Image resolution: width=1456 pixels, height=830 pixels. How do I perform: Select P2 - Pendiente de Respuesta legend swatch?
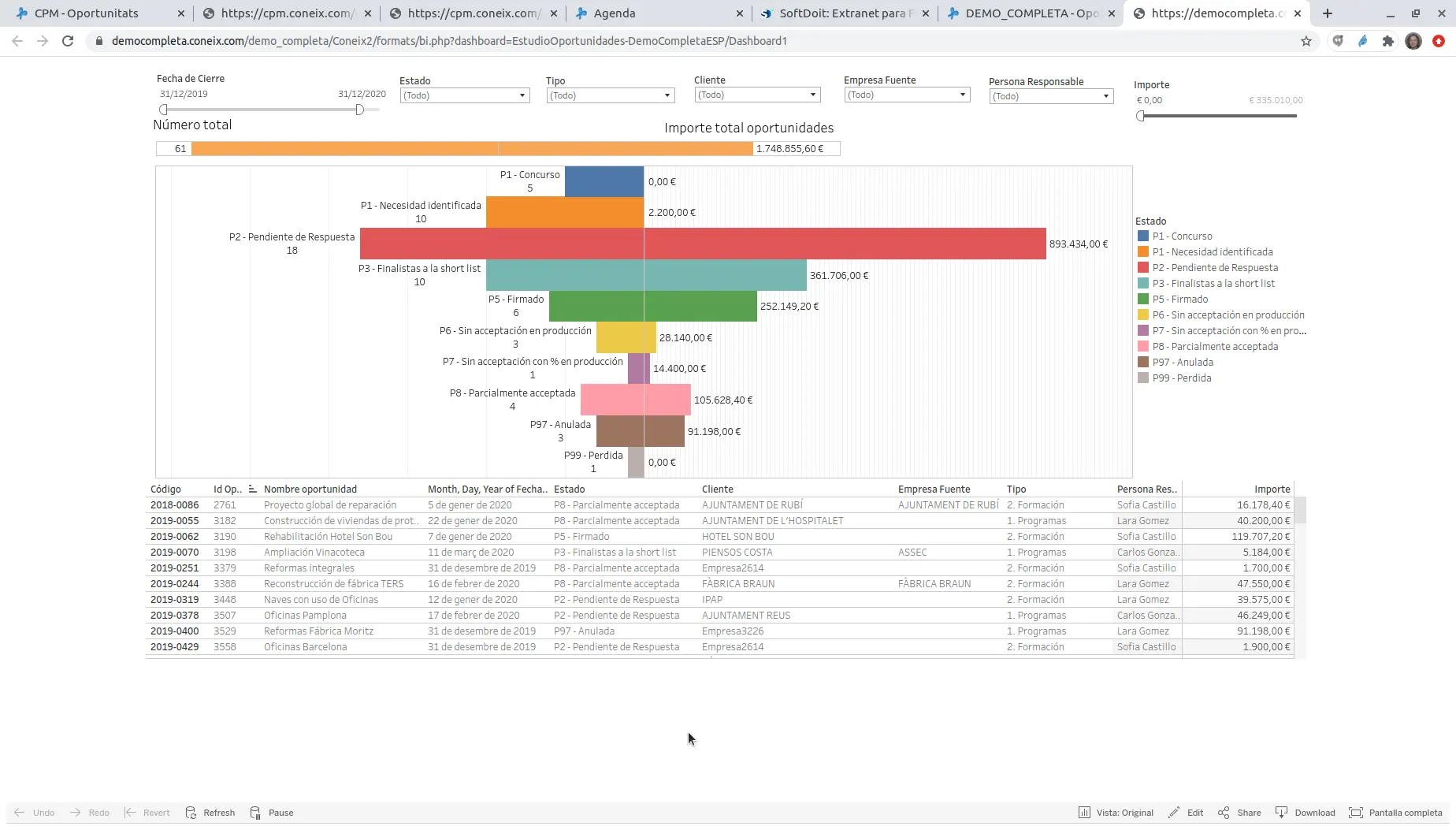1143,268
